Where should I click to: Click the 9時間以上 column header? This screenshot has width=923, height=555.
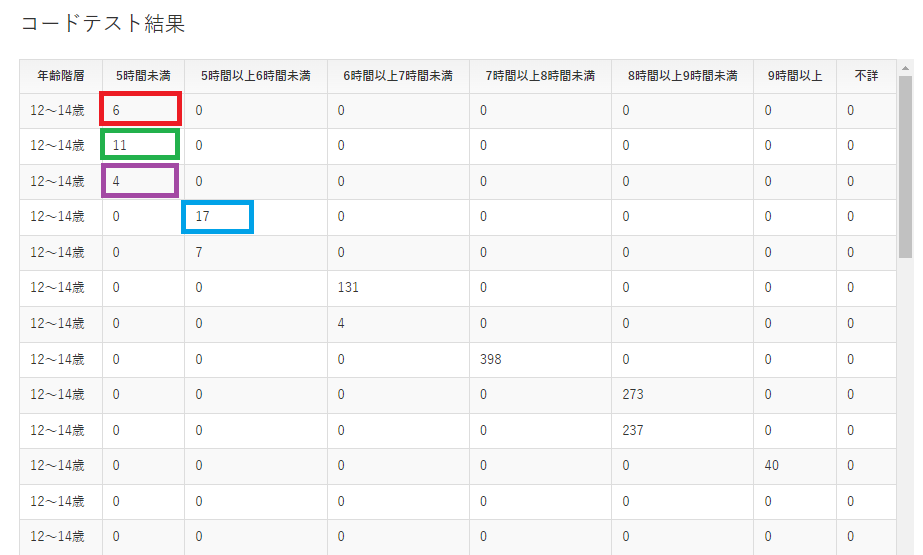pyautogui.click(x=795, y=76)
